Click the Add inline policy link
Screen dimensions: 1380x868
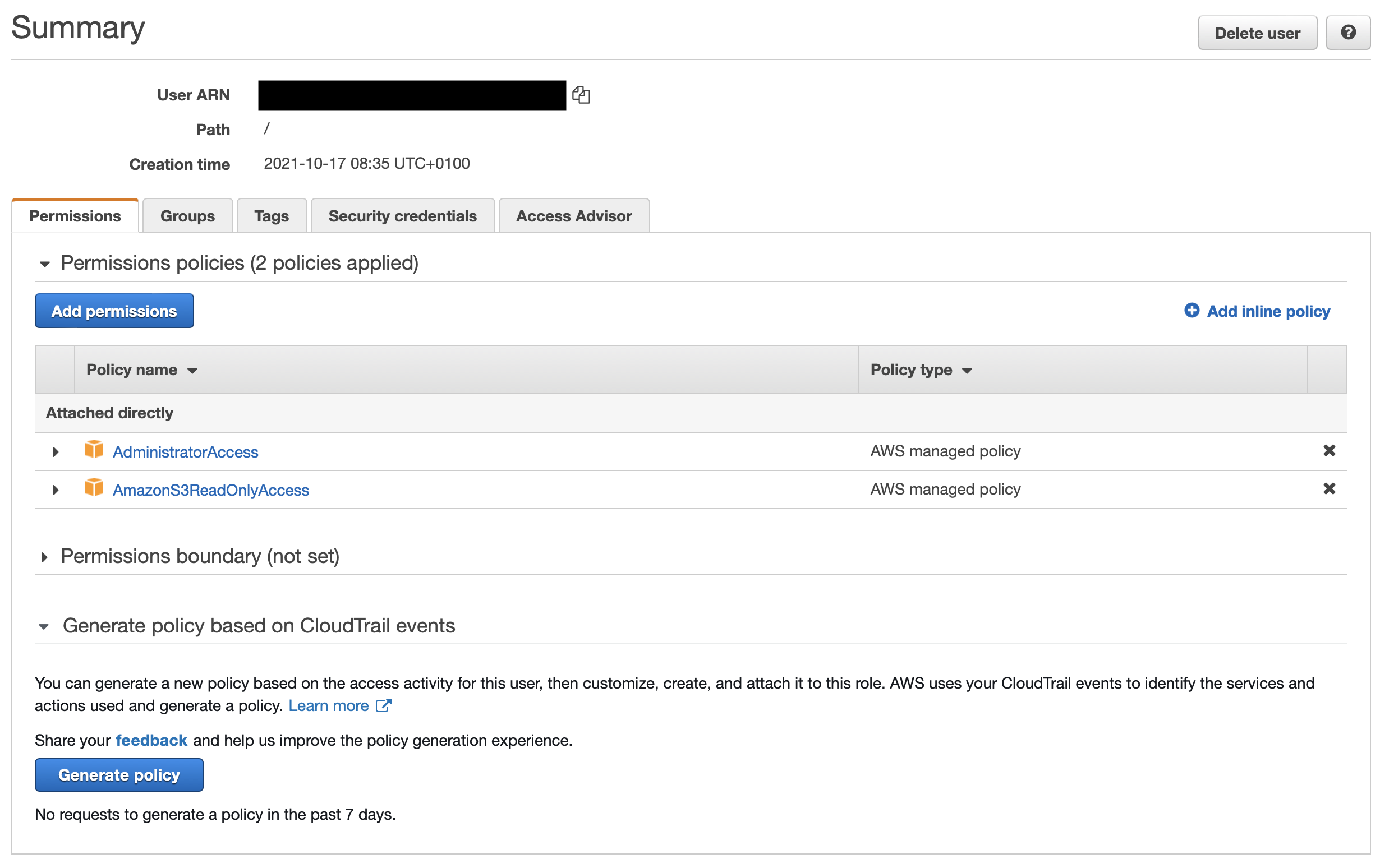click(x=1268, y=311)
